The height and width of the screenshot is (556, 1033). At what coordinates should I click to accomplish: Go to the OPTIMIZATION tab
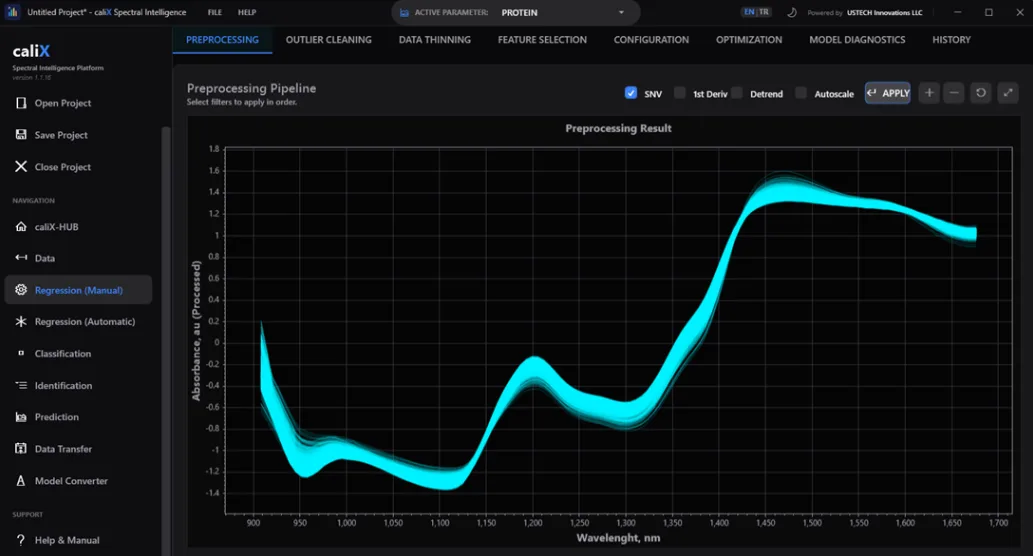pos(749,40)
